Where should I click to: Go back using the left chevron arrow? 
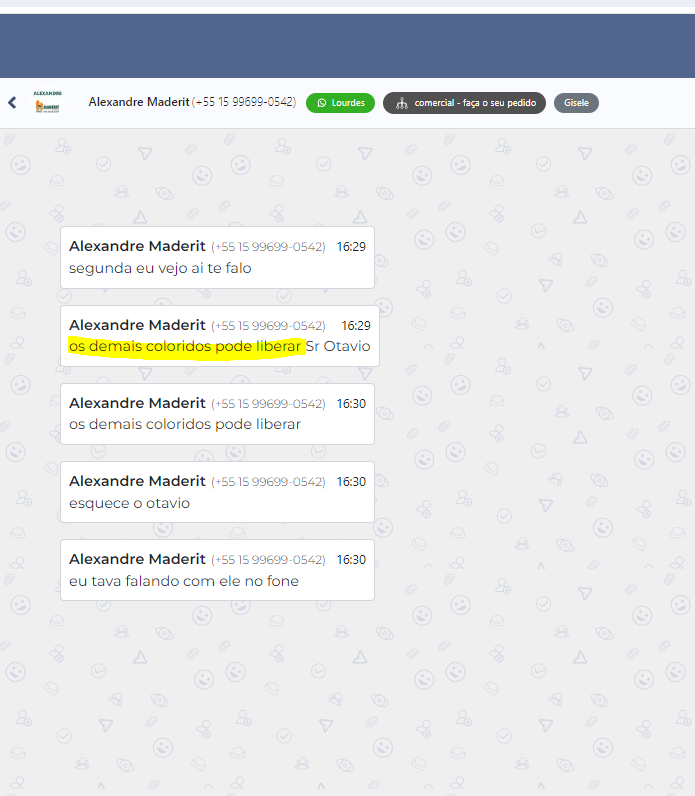(12, 102)
